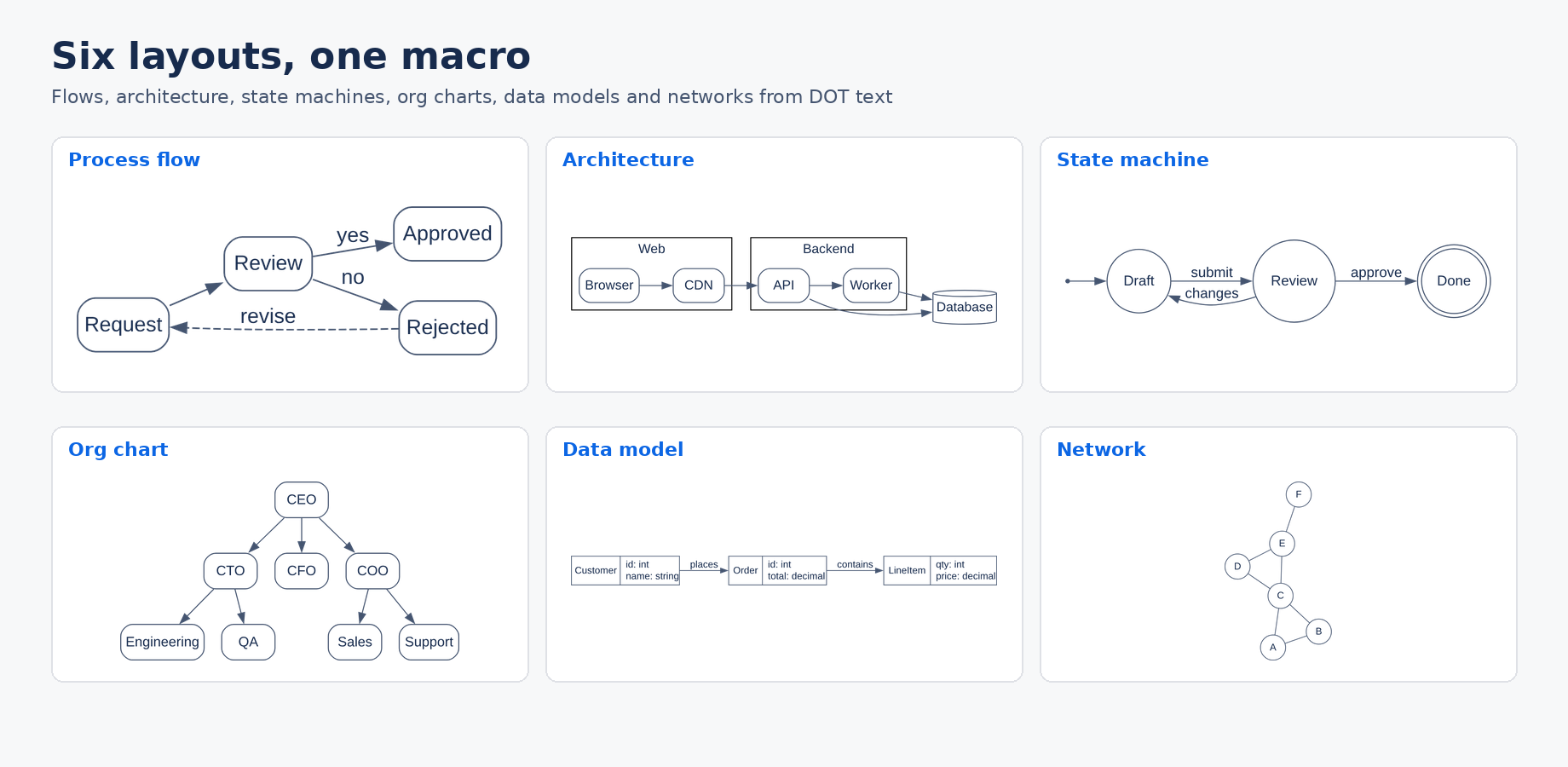
Task: Select the CDN node
Action: coord(699,285)
